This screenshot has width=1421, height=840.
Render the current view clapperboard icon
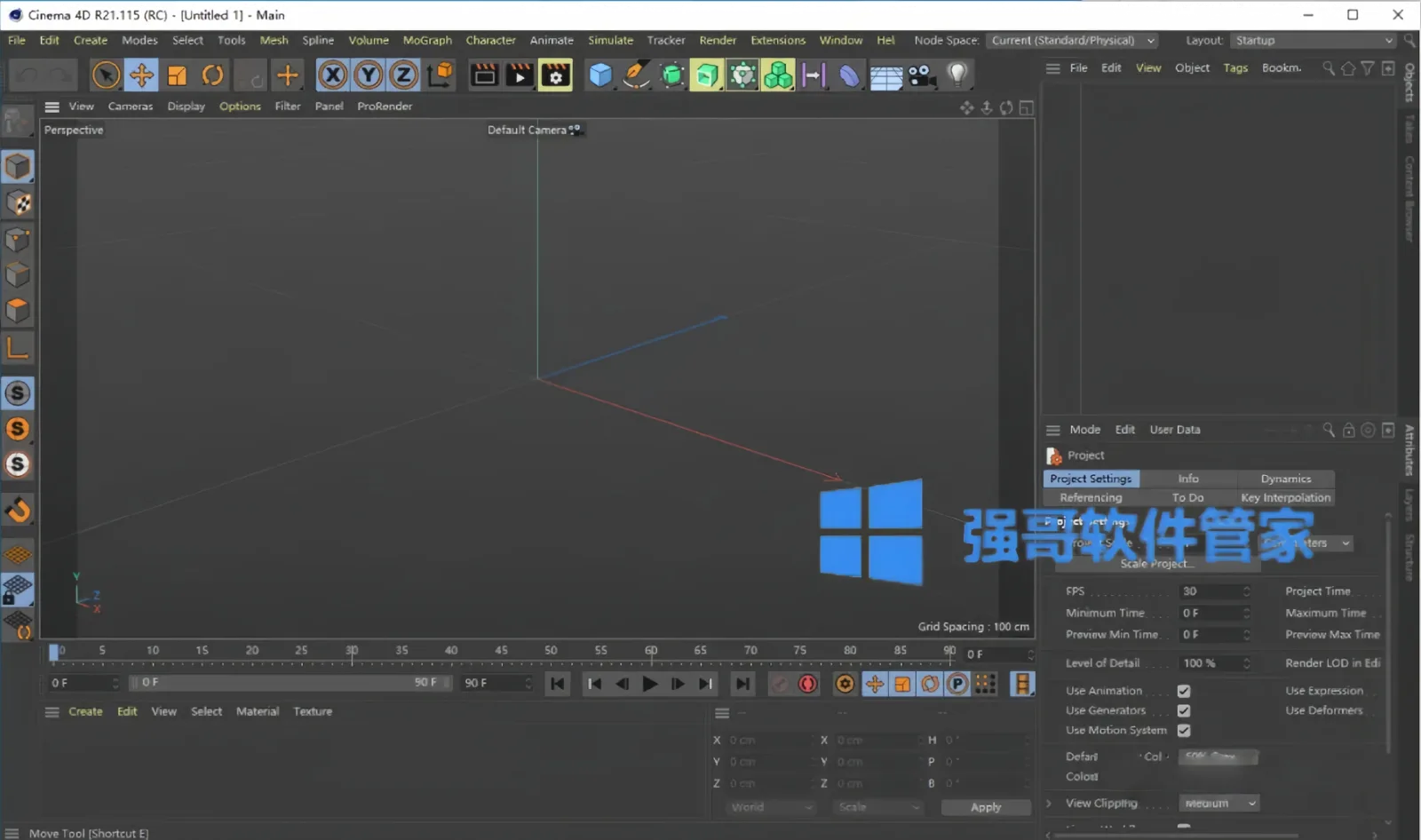[x=485, y=75]
